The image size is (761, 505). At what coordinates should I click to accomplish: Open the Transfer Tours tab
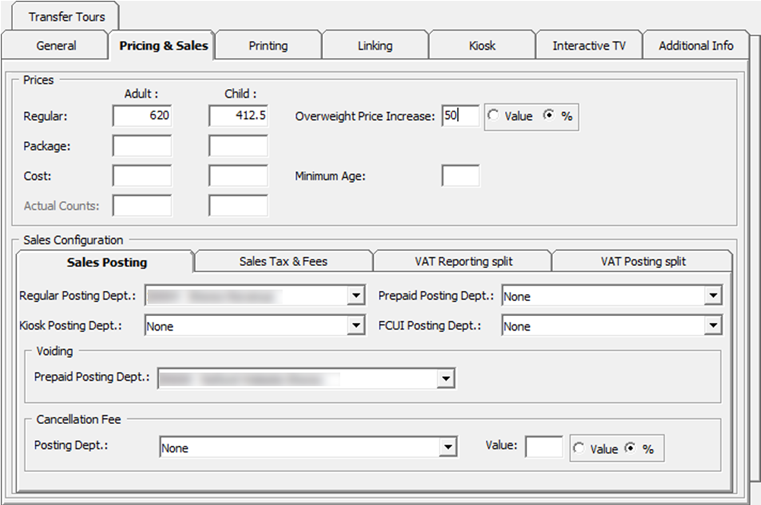66,17
